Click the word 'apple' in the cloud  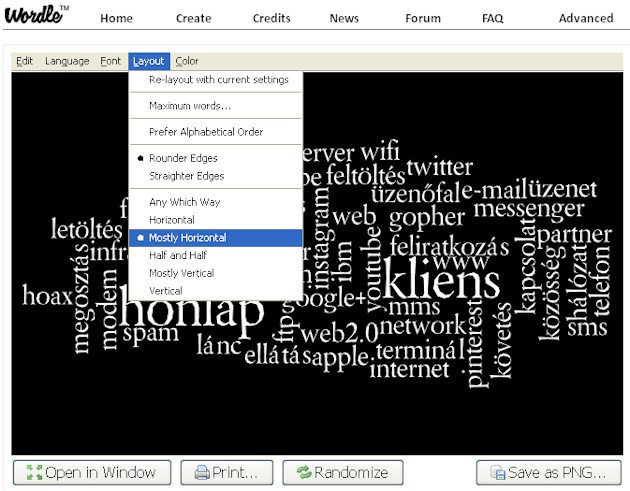[x=340, y=360]
